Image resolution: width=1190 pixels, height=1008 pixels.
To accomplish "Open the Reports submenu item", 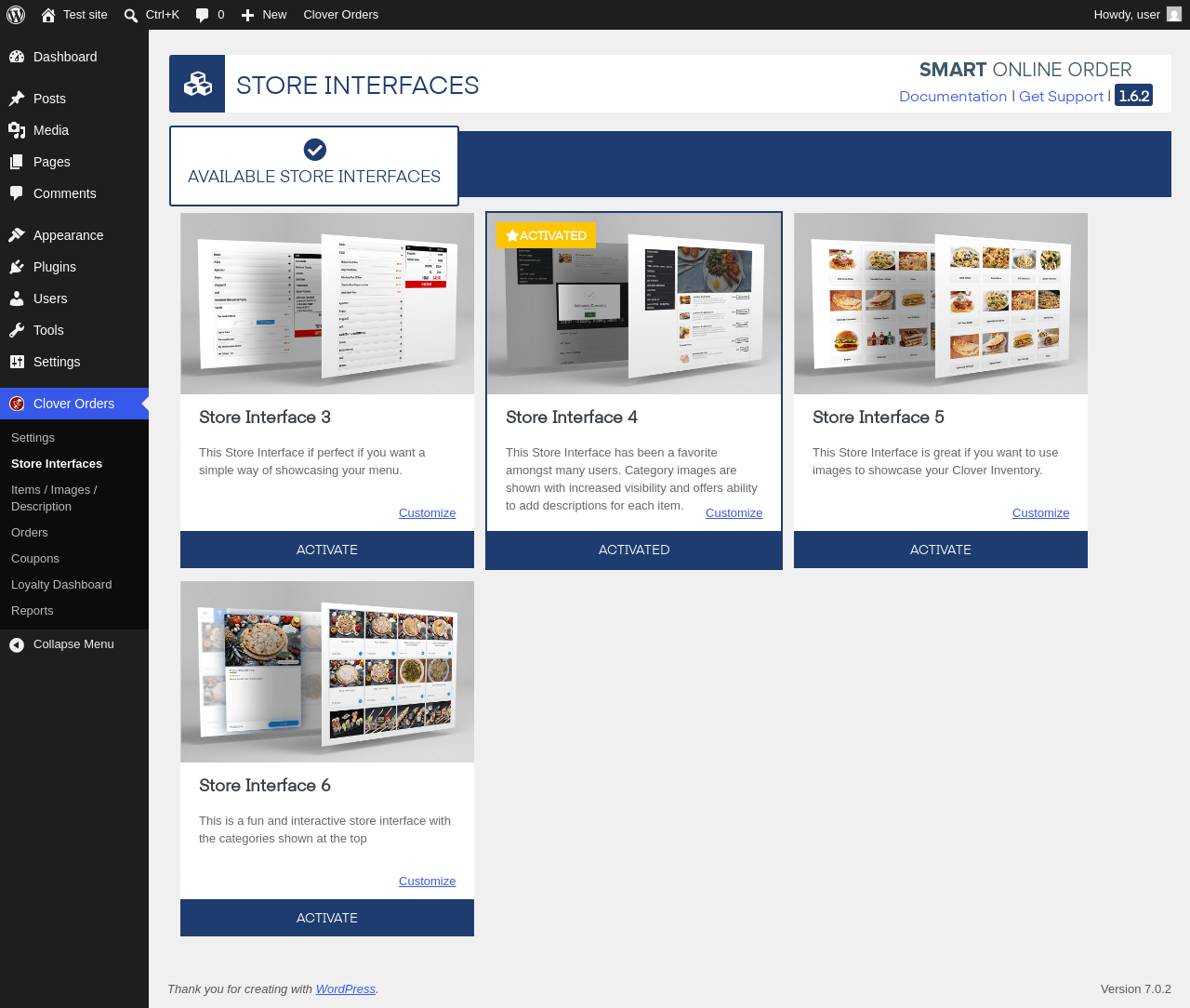I will pos(33,611).
